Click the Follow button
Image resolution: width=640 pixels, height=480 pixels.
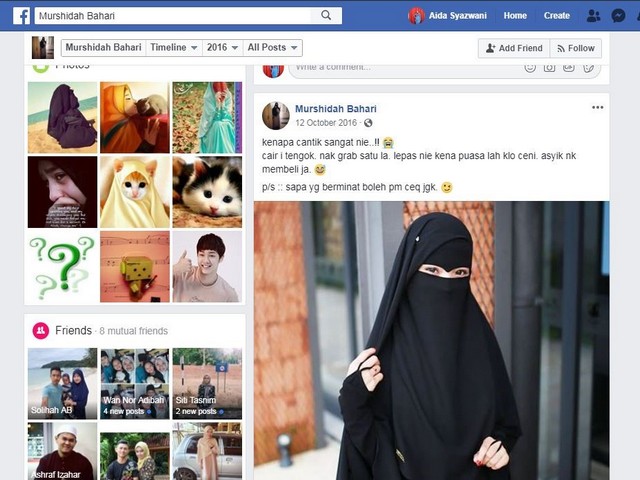coord(576,48)
